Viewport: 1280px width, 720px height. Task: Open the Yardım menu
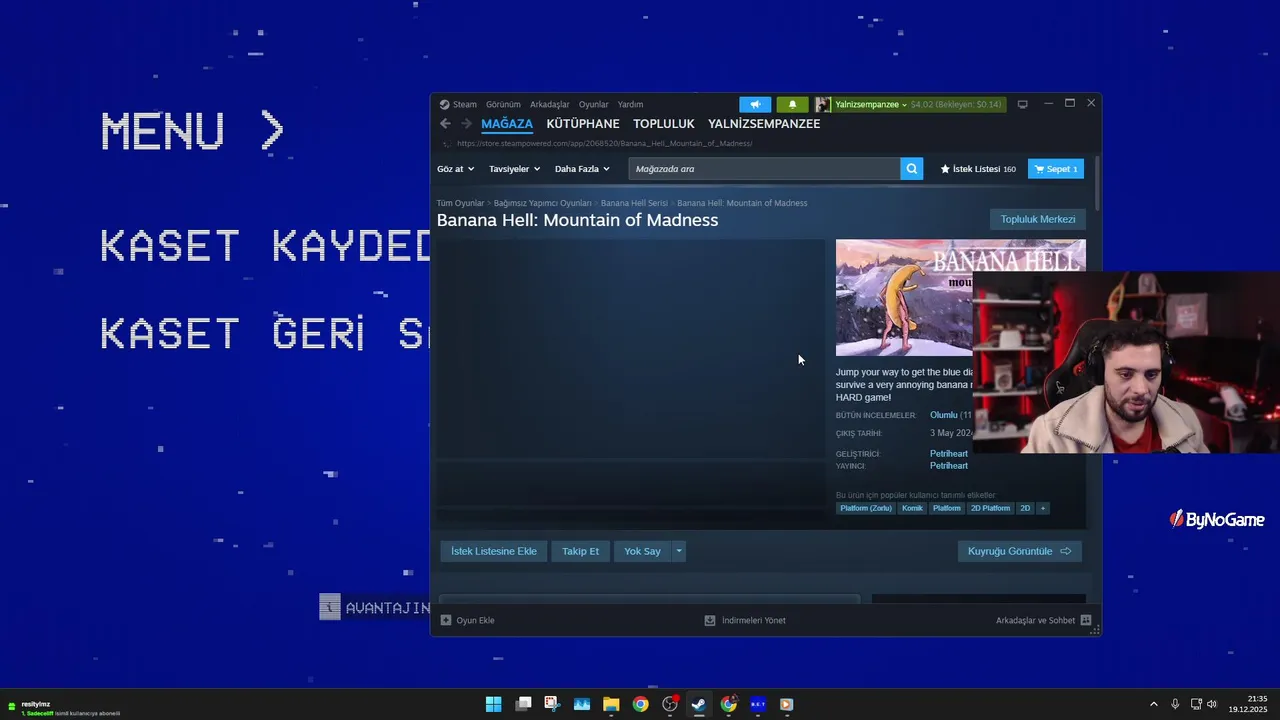pos(630,104)
